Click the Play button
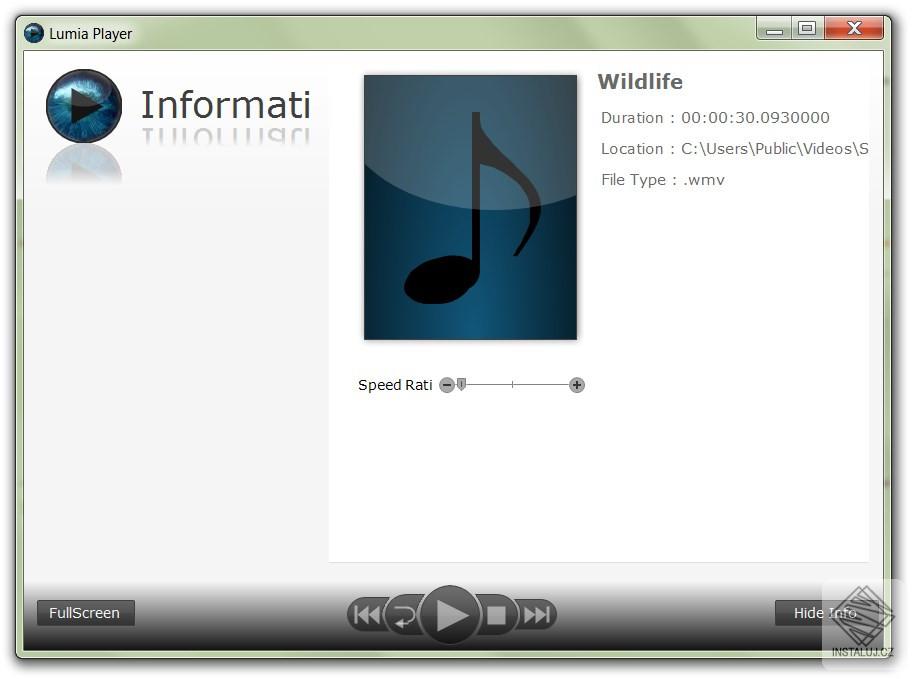 (450, 615)
